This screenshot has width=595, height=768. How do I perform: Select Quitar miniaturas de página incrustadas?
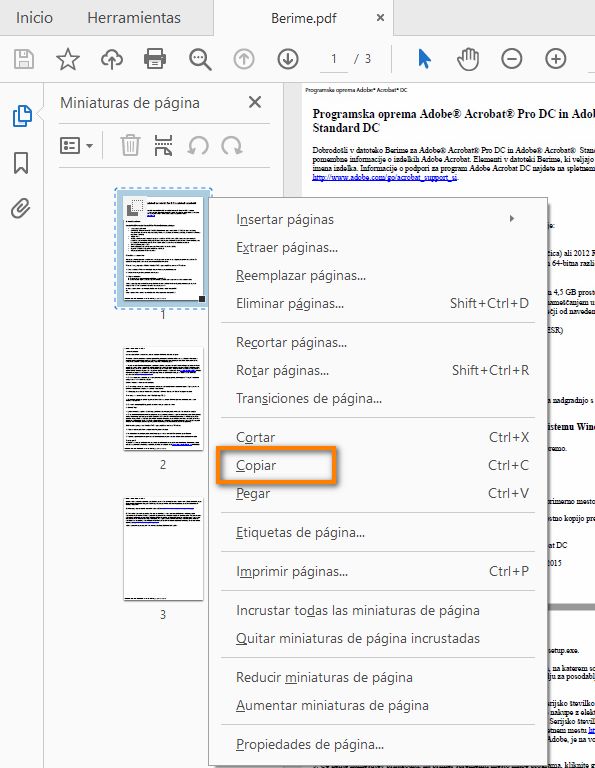point(377,638)
